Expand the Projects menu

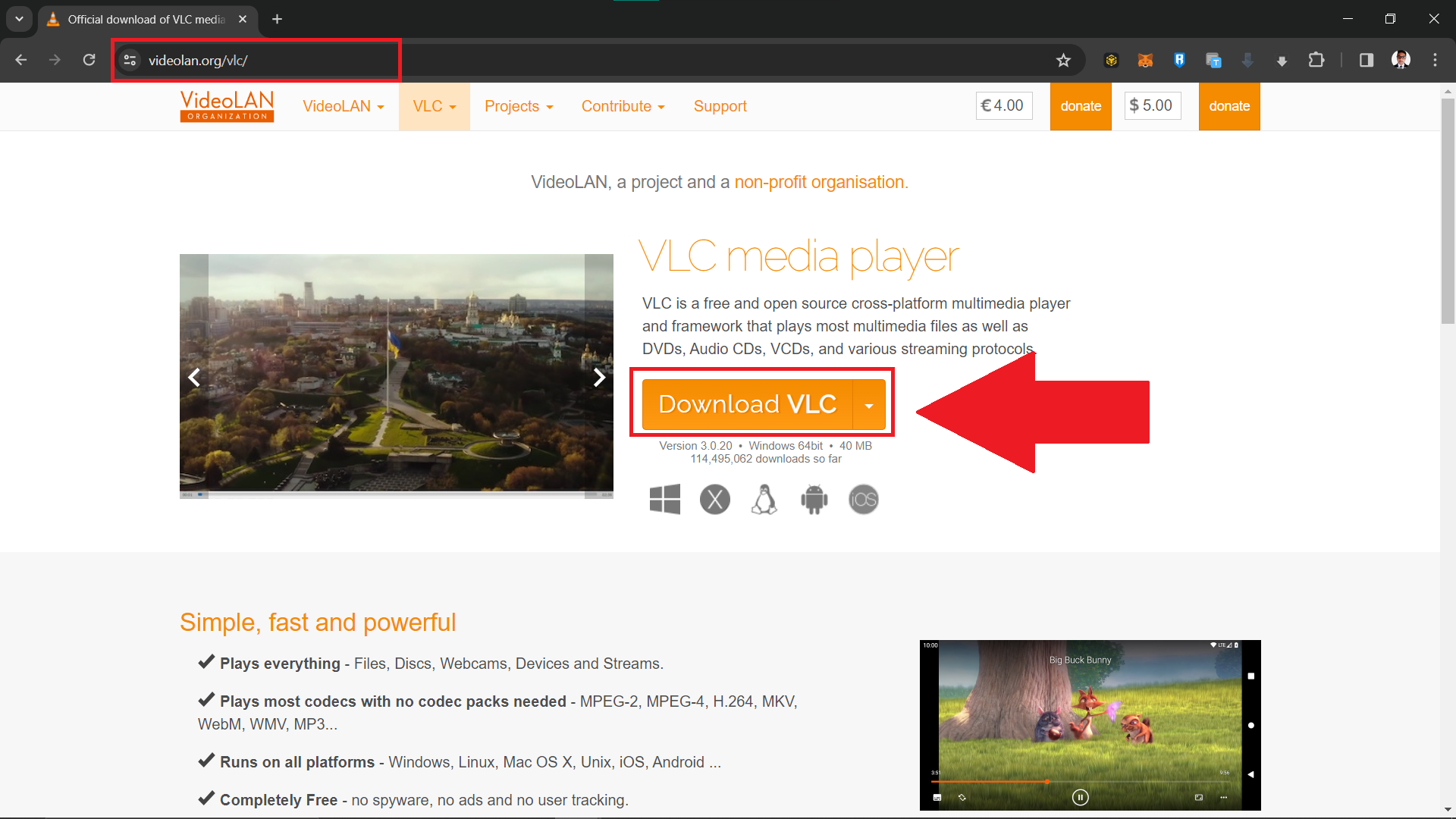click(x=519, y=106)
